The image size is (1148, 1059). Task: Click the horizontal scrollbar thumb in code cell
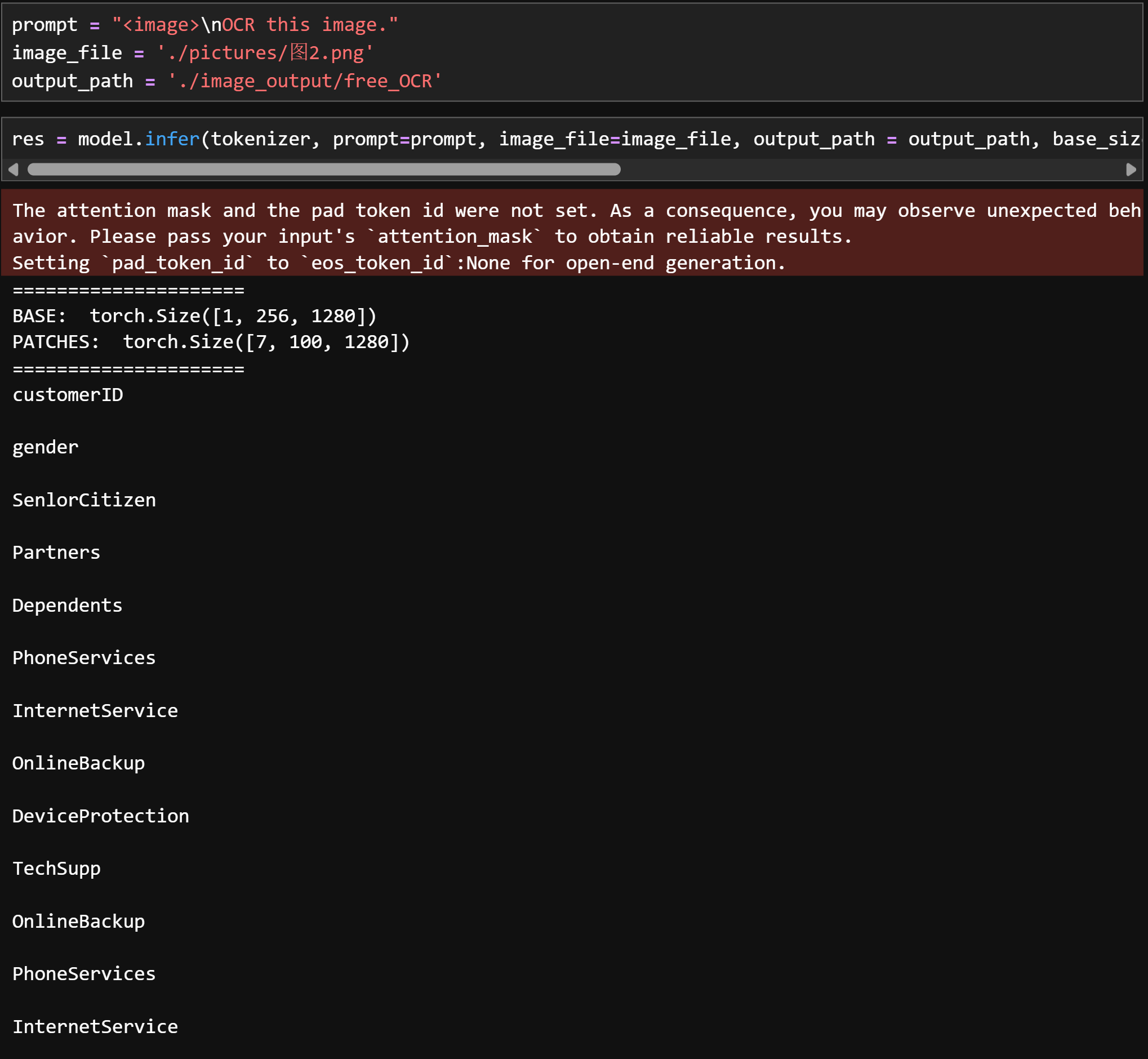324,169
